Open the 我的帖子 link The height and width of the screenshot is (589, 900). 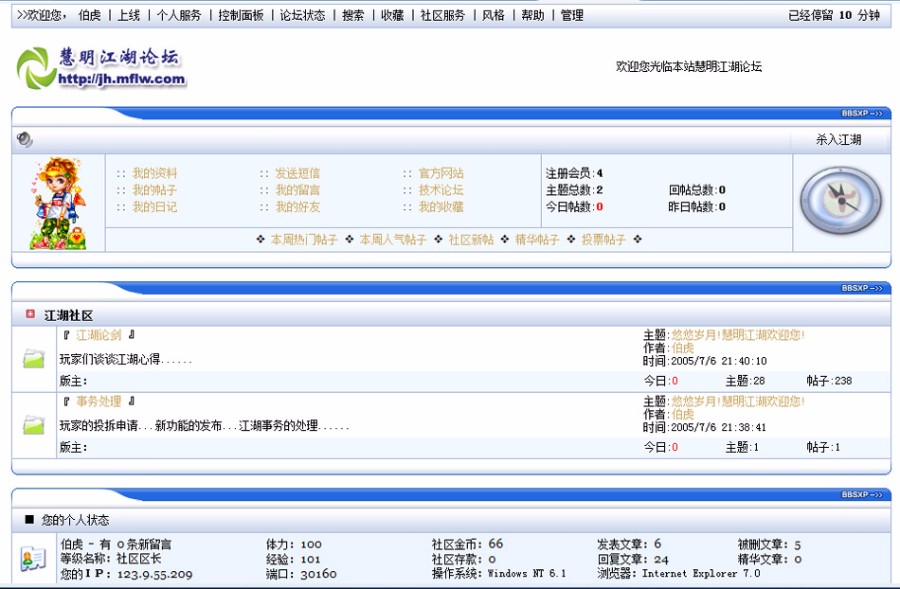tap(154, 189)
